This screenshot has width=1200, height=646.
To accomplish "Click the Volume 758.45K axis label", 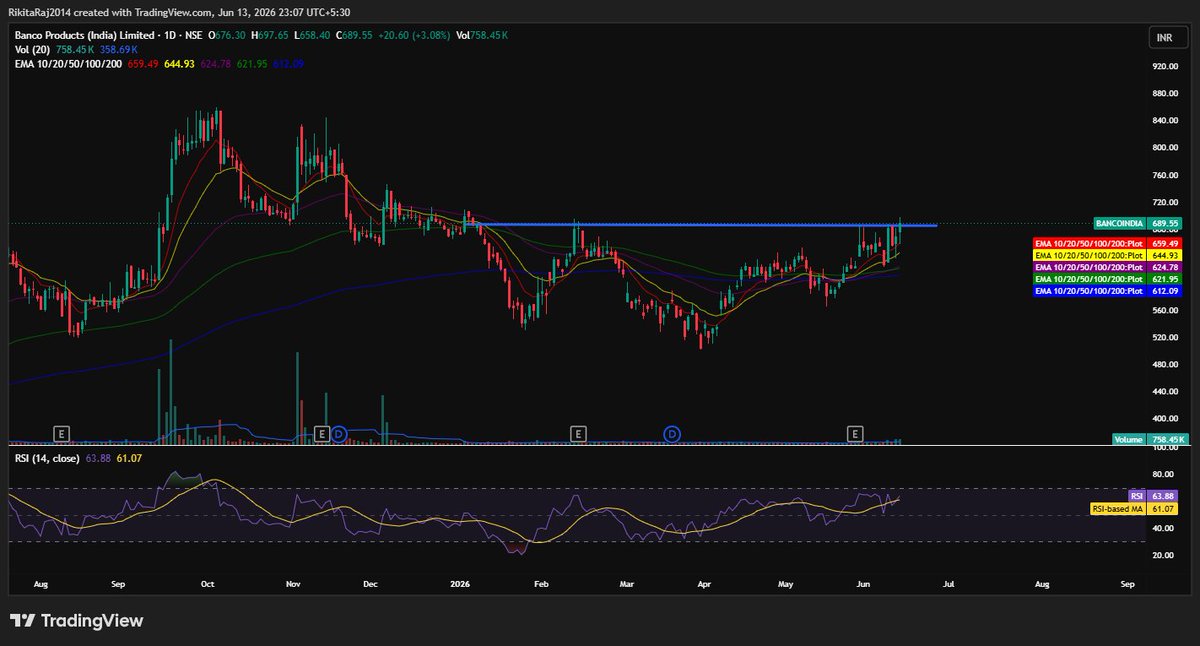I will pyautogui.click(x=1149, y=439).
